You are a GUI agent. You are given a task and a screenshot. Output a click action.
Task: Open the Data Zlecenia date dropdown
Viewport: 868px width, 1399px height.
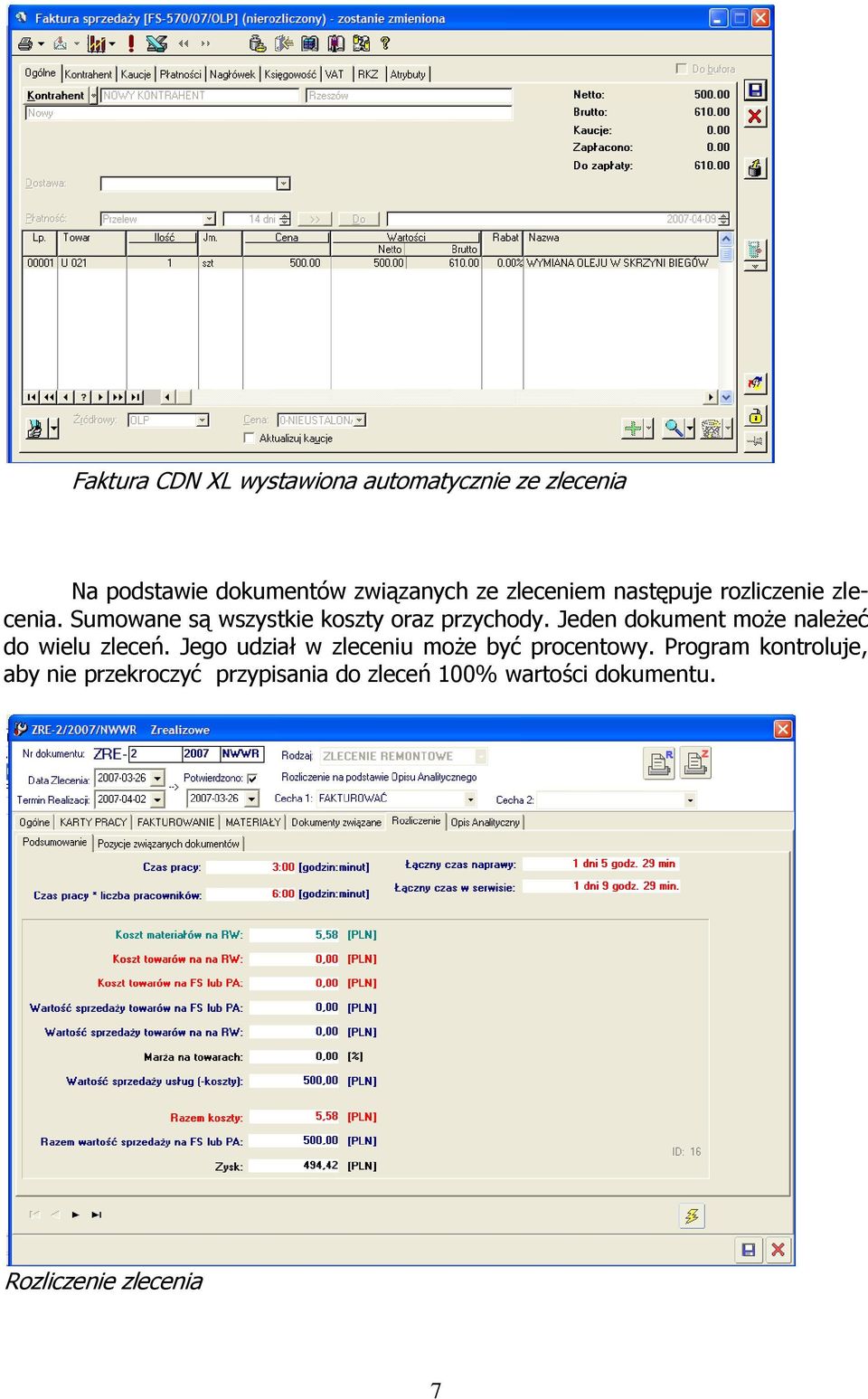point(157,779)
